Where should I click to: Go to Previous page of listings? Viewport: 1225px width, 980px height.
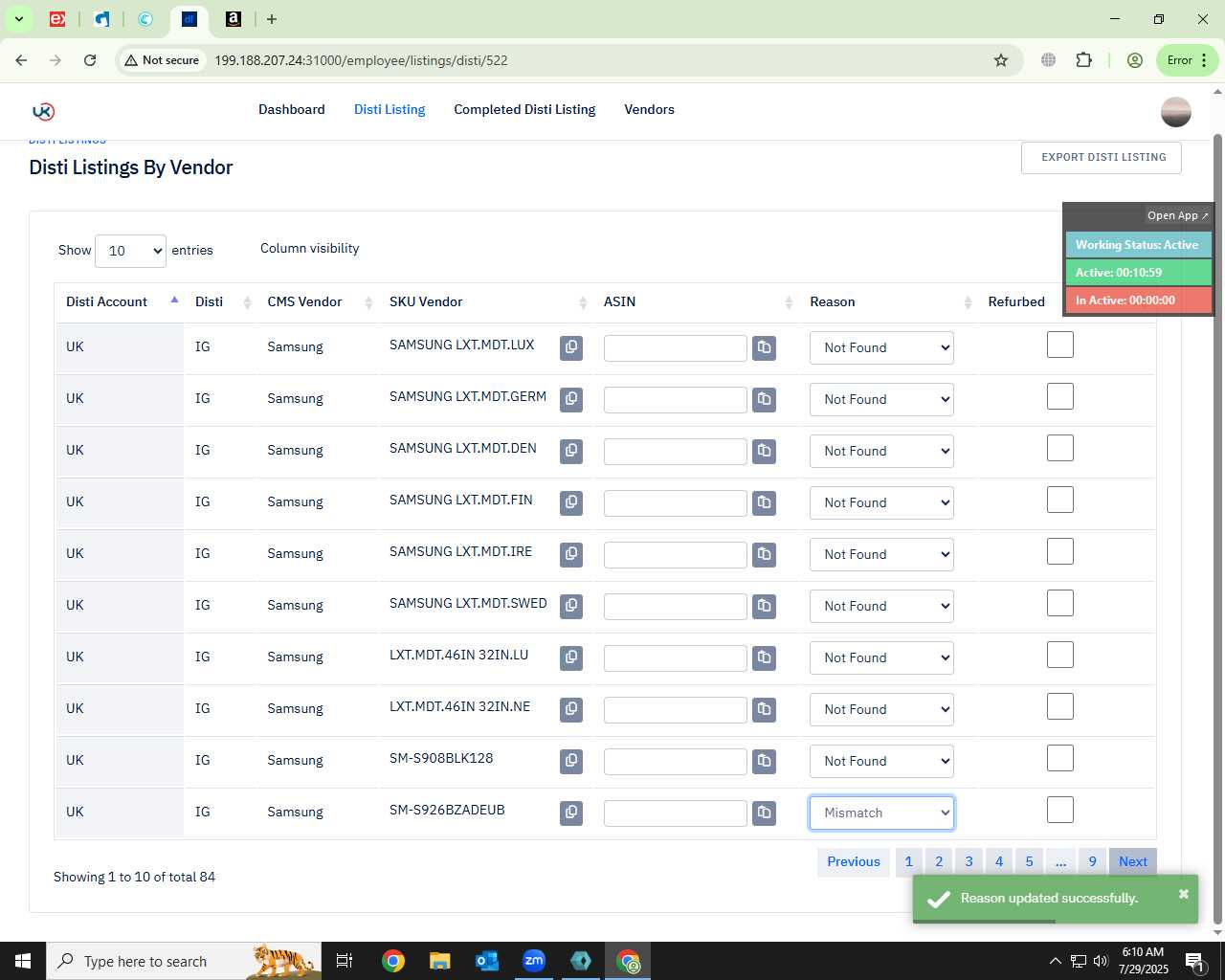(x=854, y=861)
